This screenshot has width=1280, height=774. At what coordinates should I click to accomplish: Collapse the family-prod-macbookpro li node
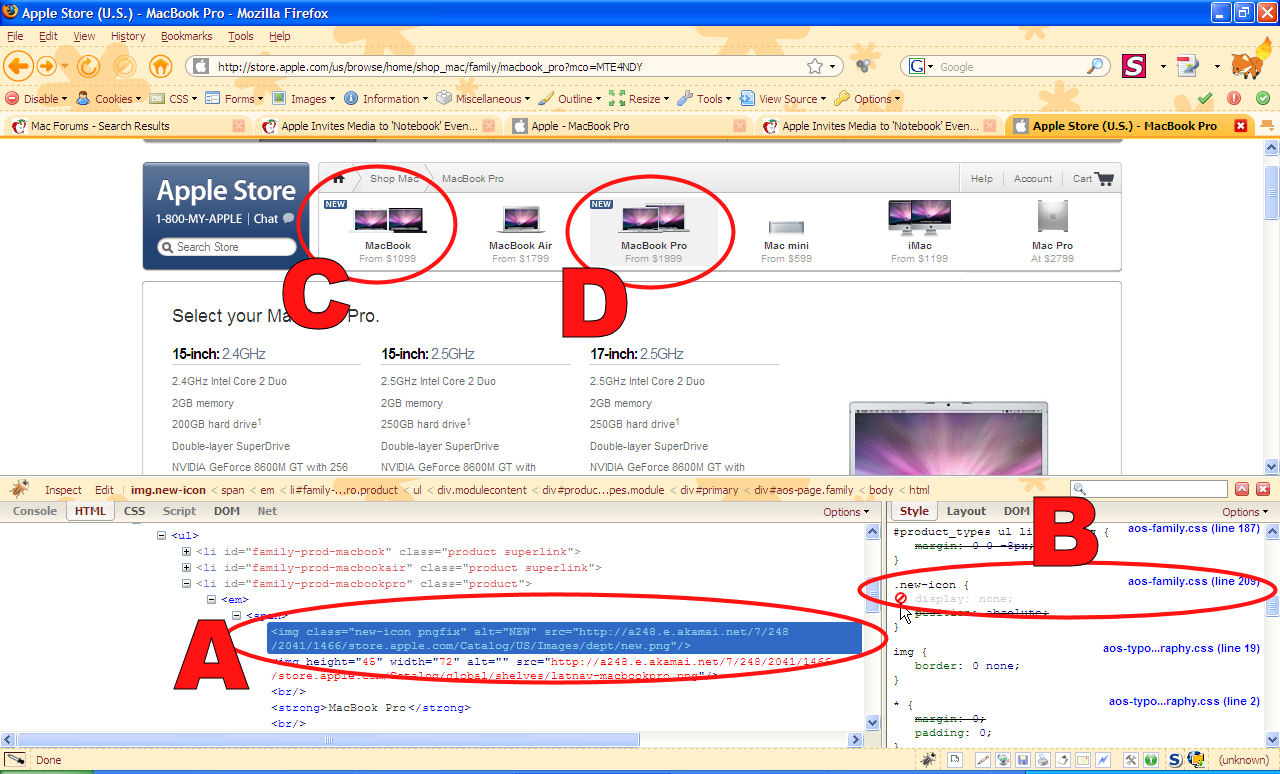[x=187, y=584]
